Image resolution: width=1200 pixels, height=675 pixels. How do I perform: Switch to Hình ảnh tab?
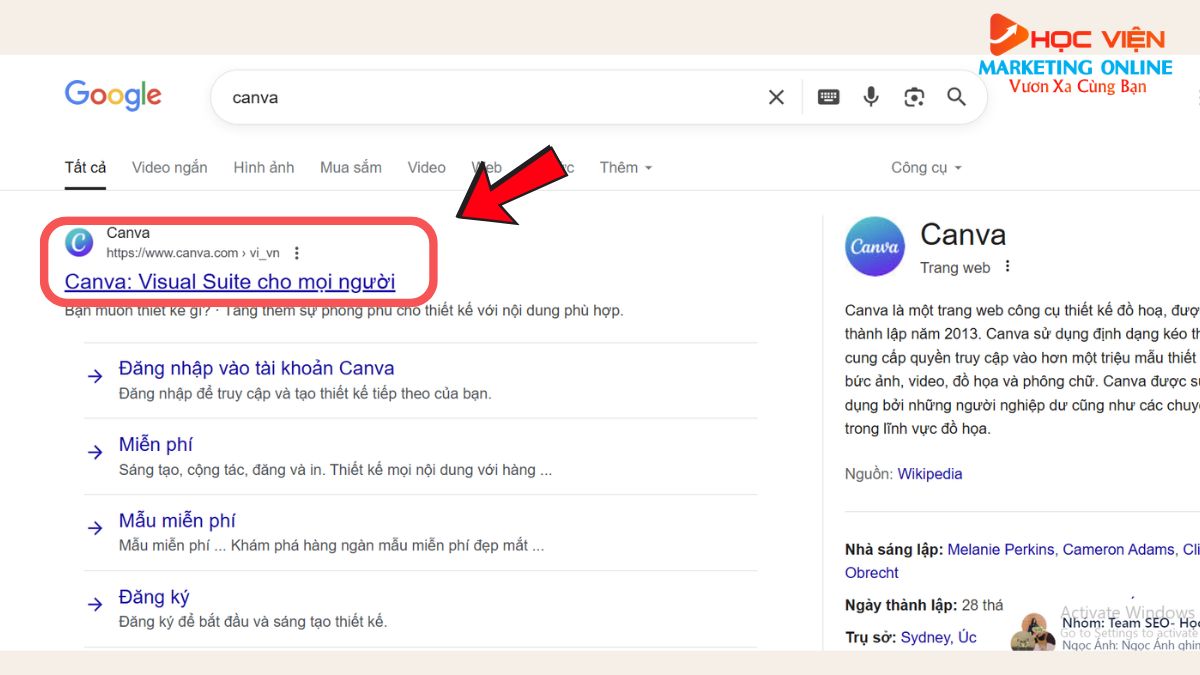tap(264, 167)
